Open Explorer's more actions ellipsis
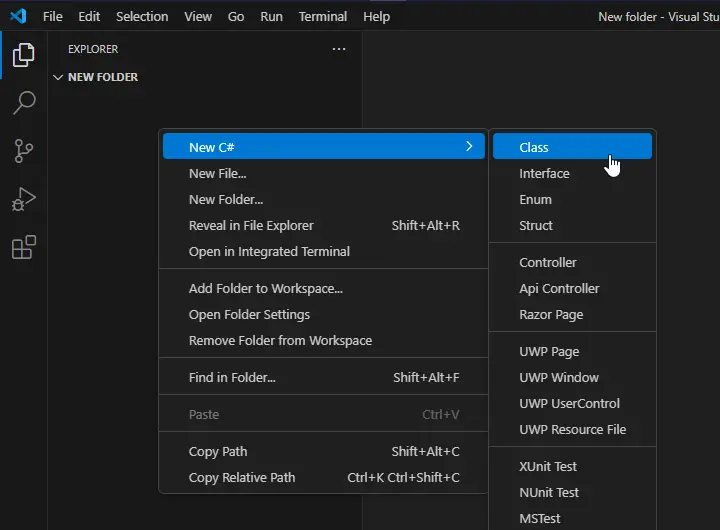 point(339,49)
